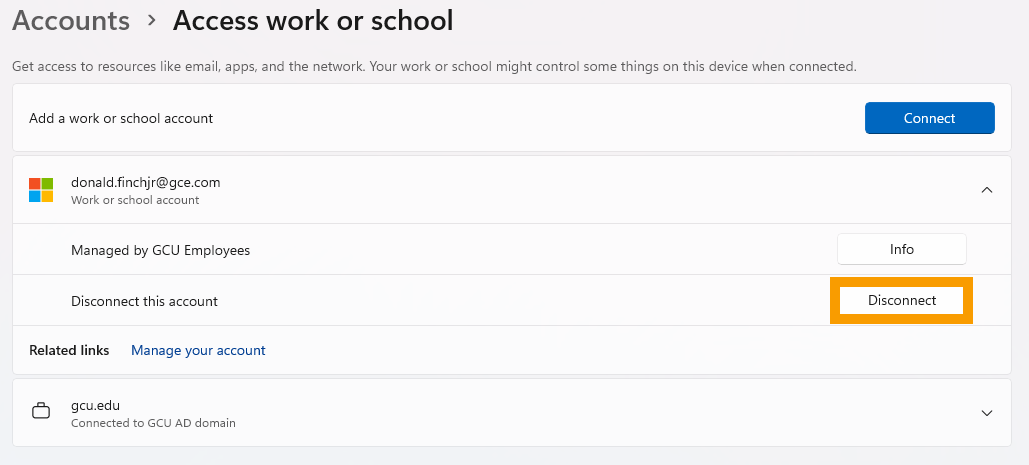
Task: Click the Access work or school heading
Action: [x=313, y=20]
